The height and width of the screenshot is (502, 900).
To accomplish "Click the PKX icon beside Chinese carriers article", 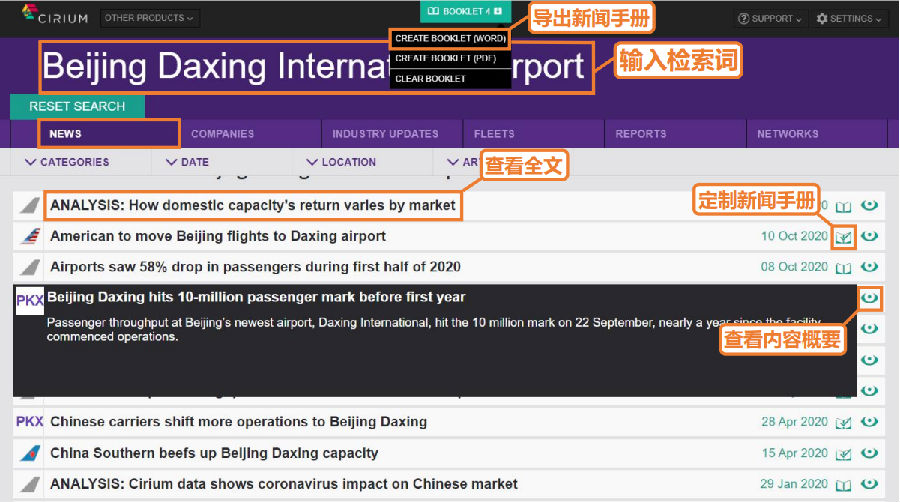I will [x=30, y=422].
